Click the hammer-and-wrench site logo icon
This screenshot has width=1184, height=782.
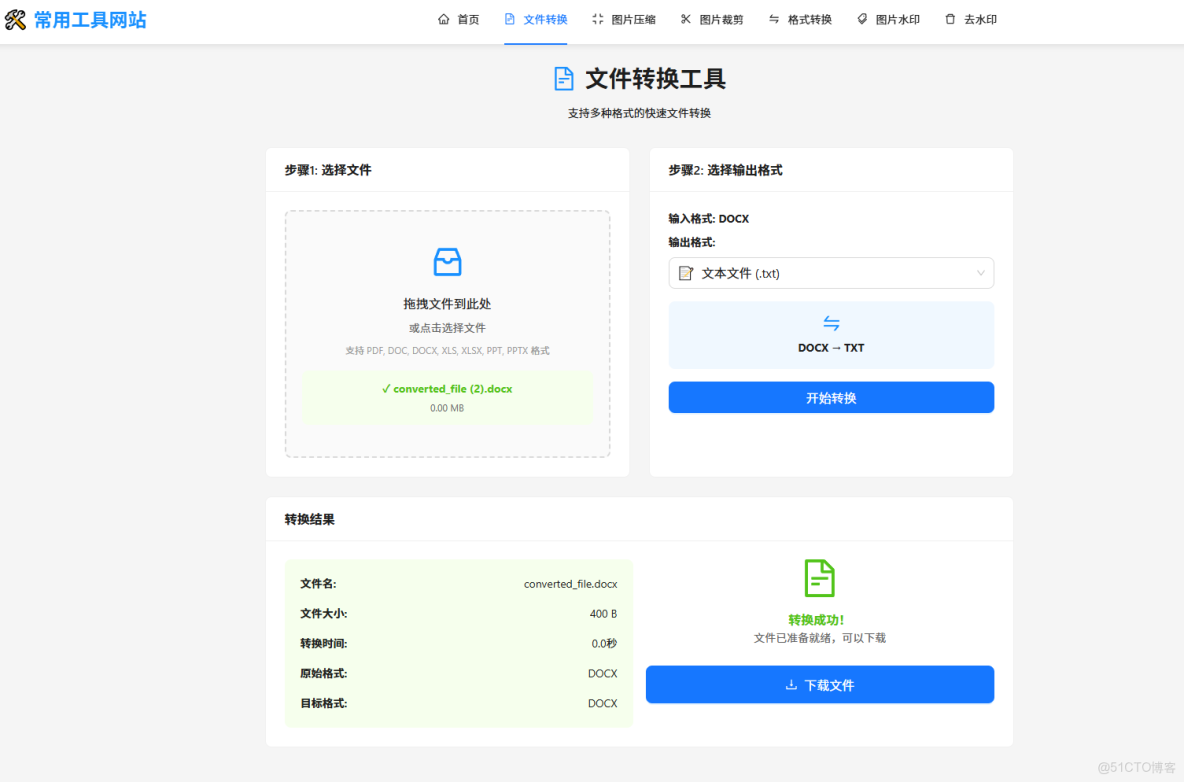(17, 19)
